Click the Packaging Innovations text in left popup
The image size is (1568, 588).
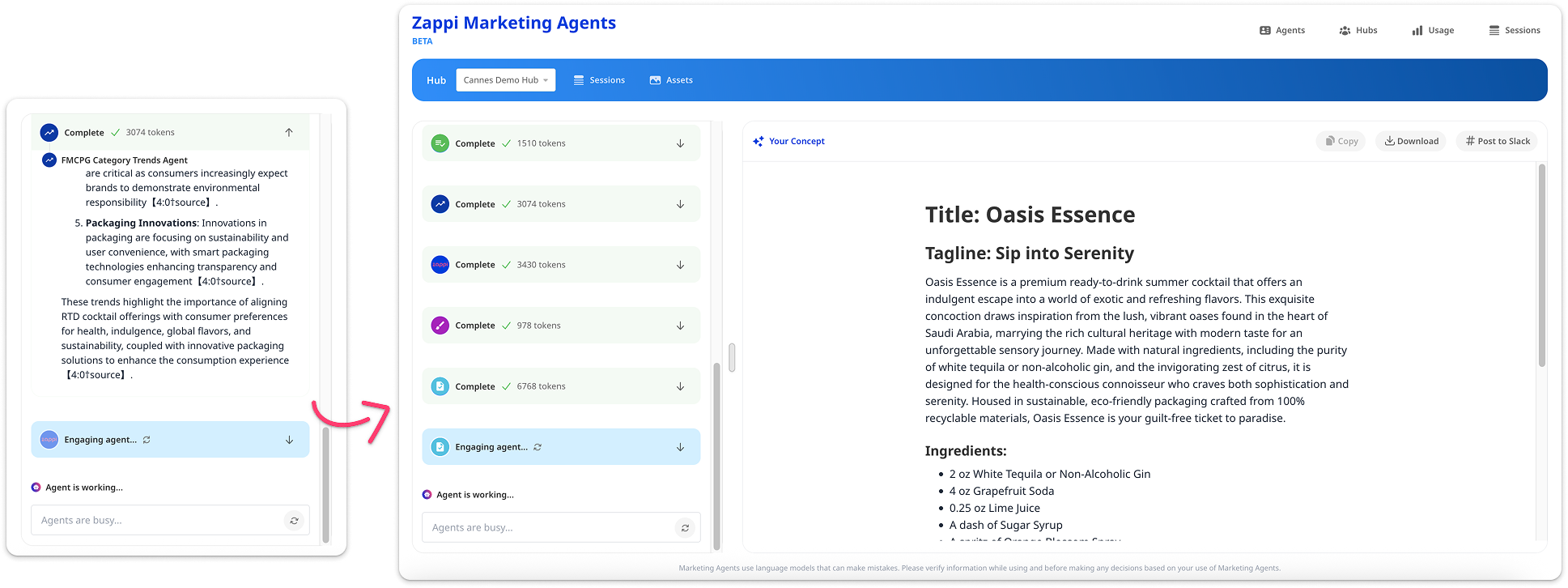pyautogui.click(x=142, y=223)
